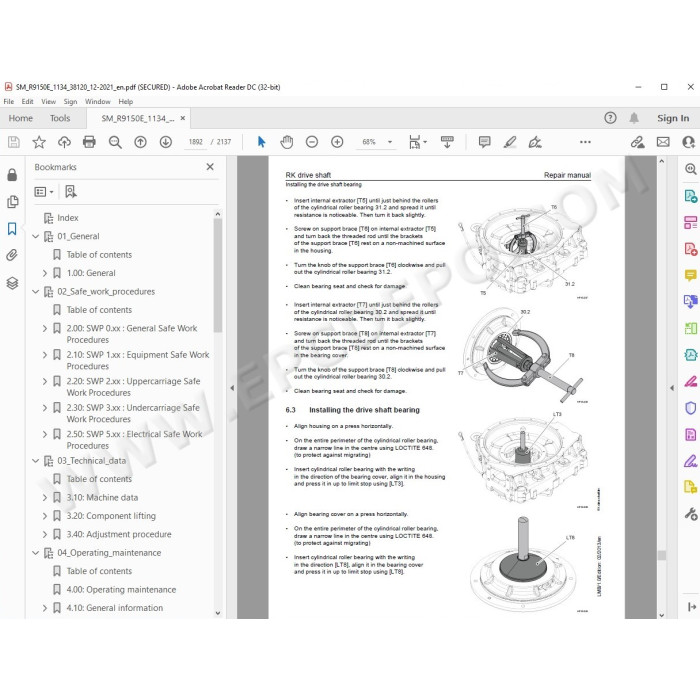Open the find text magnifier icon

point(115,142)
